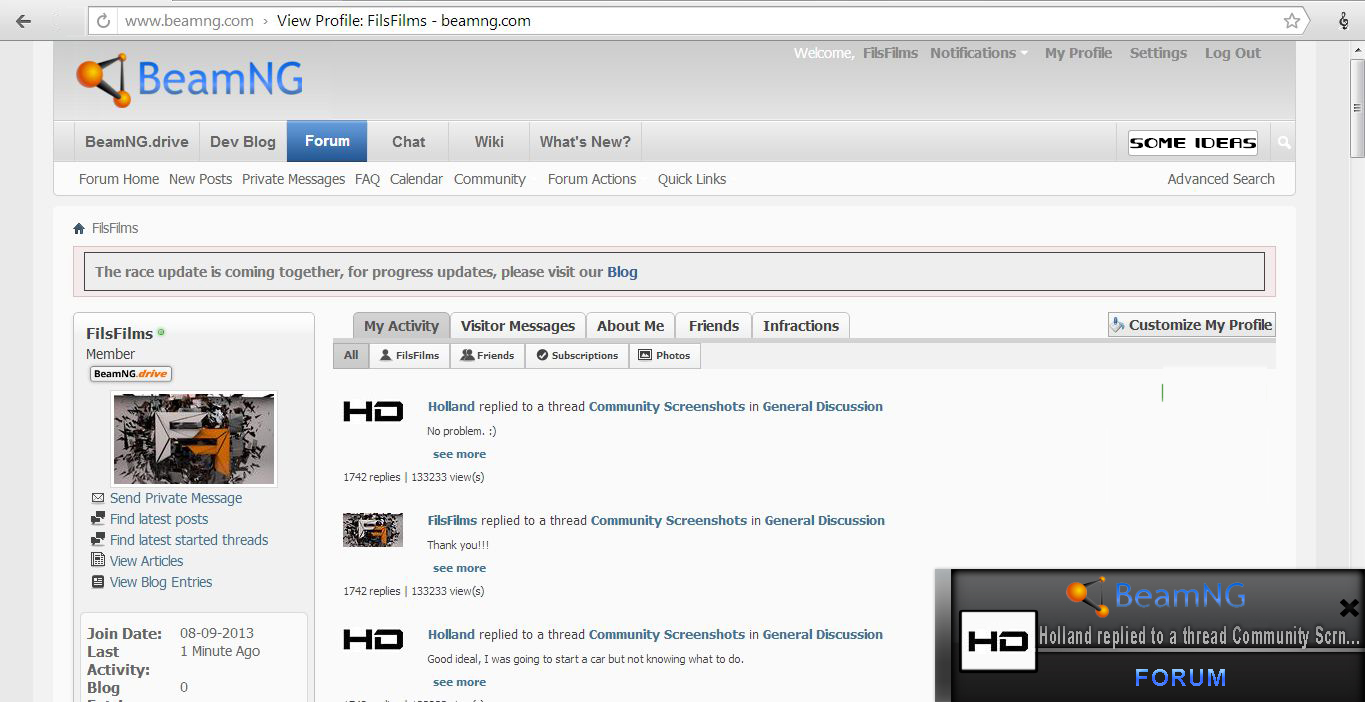The height and width of the screenshot is (702, 1365).
Task: Click the browser address bar
Action: click(696, 20)
